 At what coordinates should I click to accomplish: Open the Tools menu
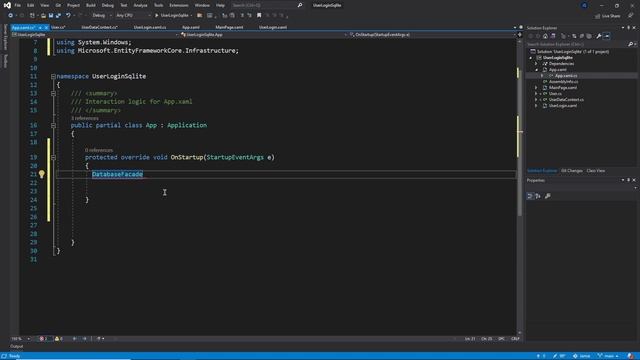coord(158,5)
